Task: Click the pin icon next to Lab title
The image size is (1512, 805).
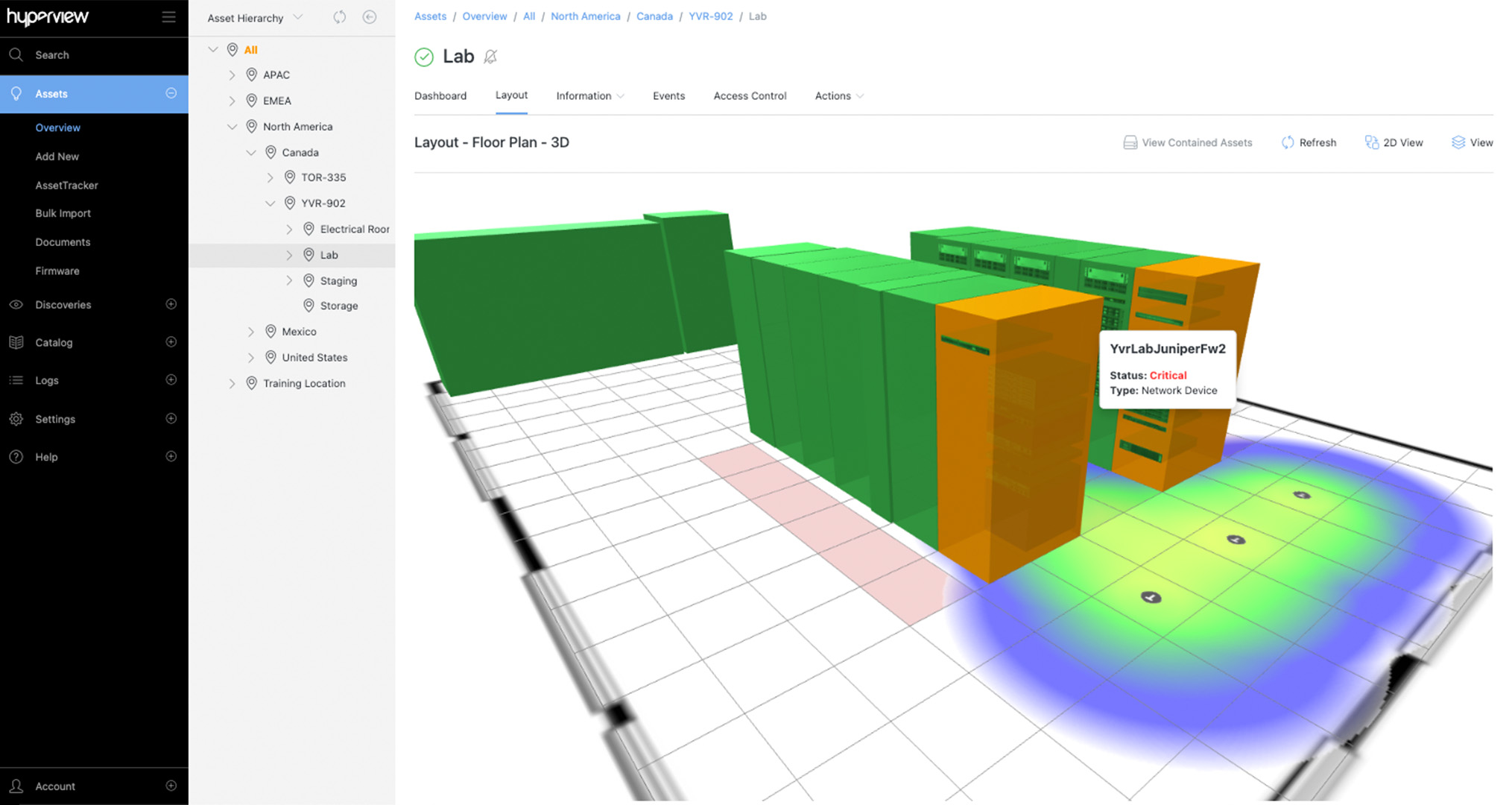Action: click(490, 56)
